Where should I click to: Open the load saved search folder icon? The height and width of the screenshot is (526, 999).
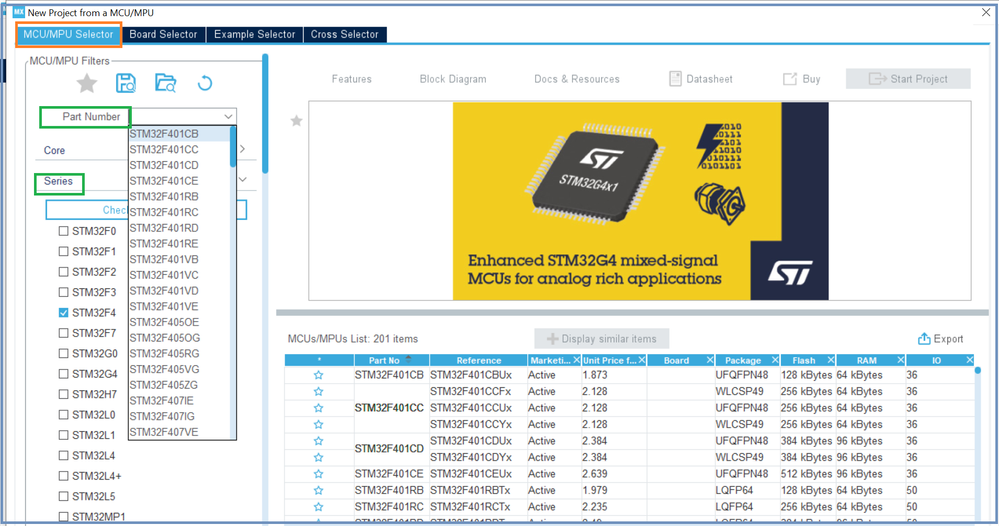(x=166, y=83)
